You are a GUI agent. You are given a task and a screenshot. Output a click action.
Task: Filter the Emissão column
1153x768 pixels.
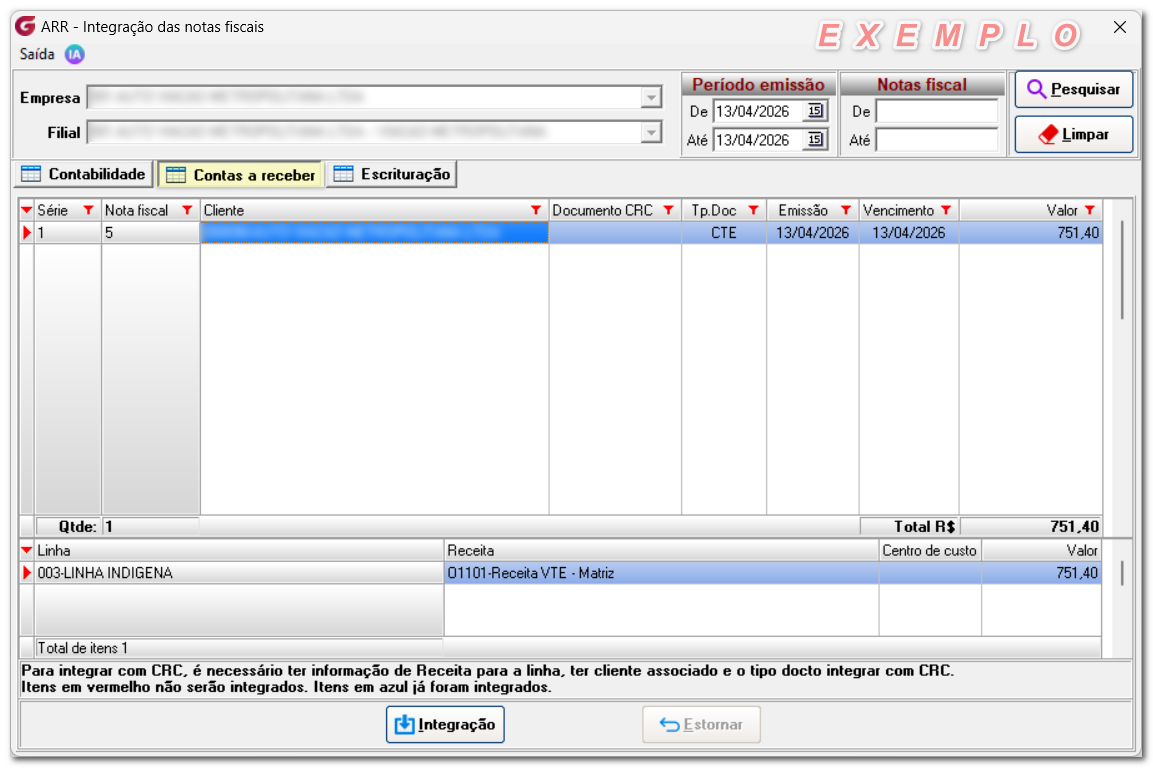[846, 210]
